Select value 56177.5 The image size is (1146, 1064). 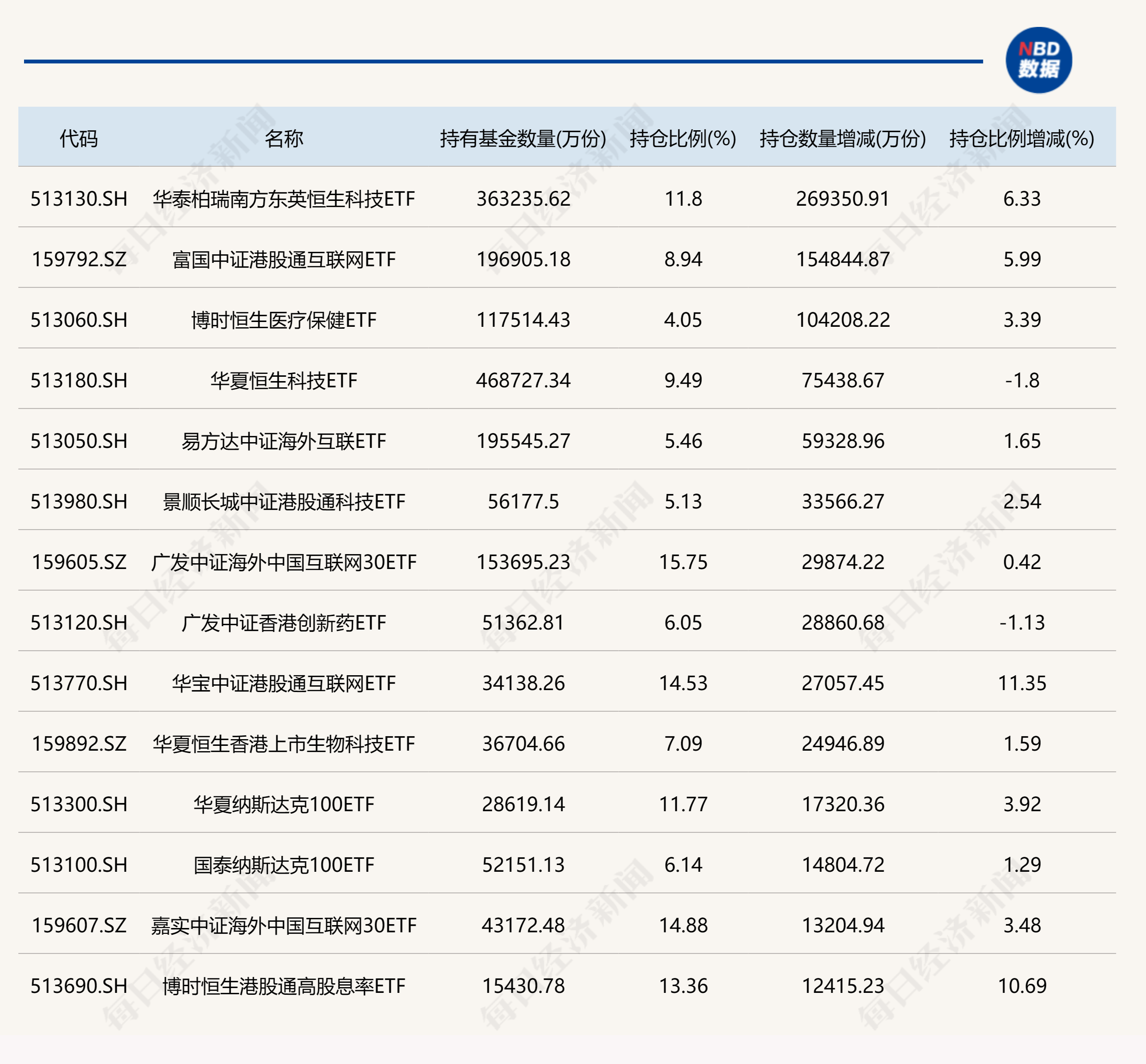click(x=523, y=502)
